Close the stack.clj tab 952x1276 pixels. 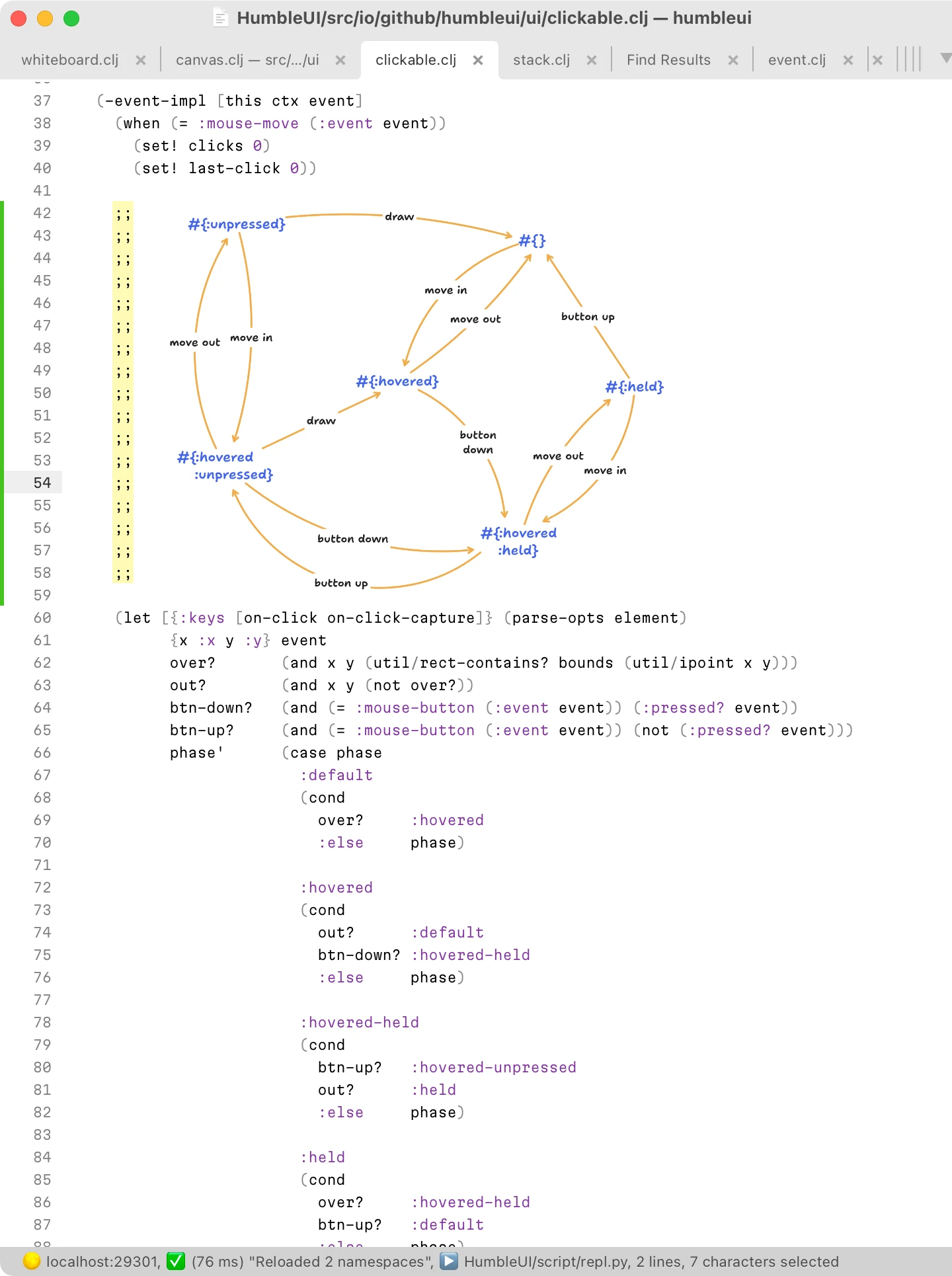[592, 60]
